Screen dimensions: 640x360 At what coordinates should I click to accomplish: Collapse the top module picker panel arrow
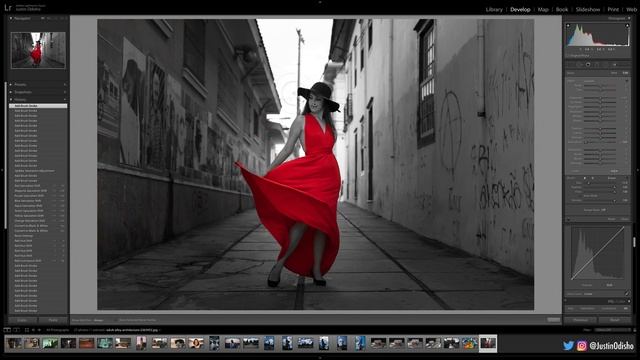[x=320, y=2]
